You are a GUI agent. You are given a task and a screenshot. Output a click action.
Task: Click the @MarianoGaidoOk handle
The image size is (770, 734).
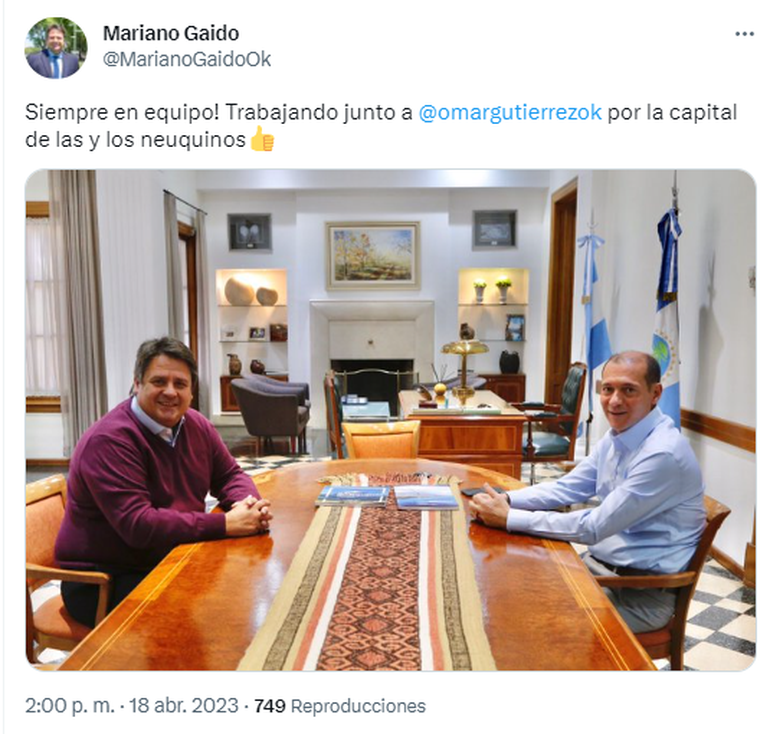(187, 59)
